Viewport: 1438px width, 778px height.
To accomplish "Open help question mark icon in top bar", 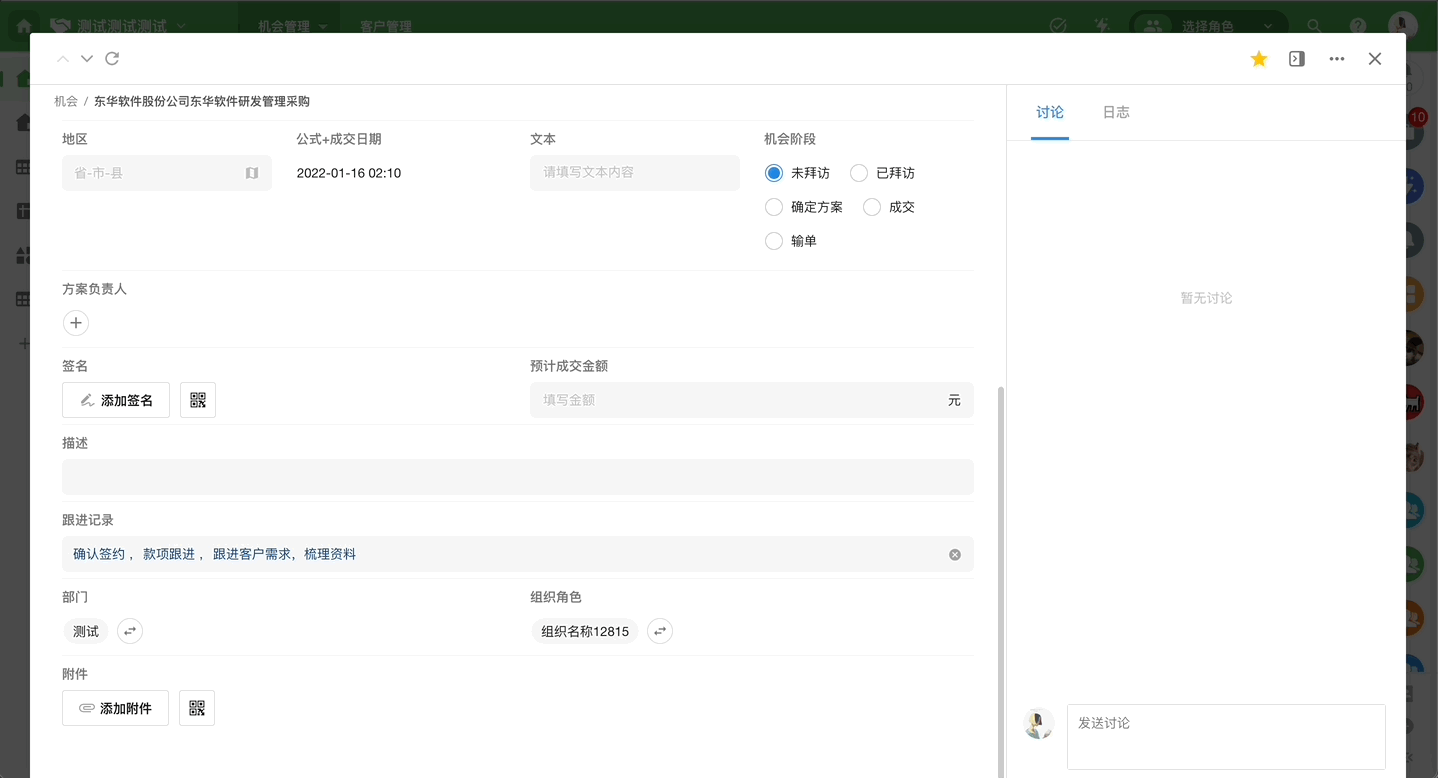I will (x=1358, y=26).
